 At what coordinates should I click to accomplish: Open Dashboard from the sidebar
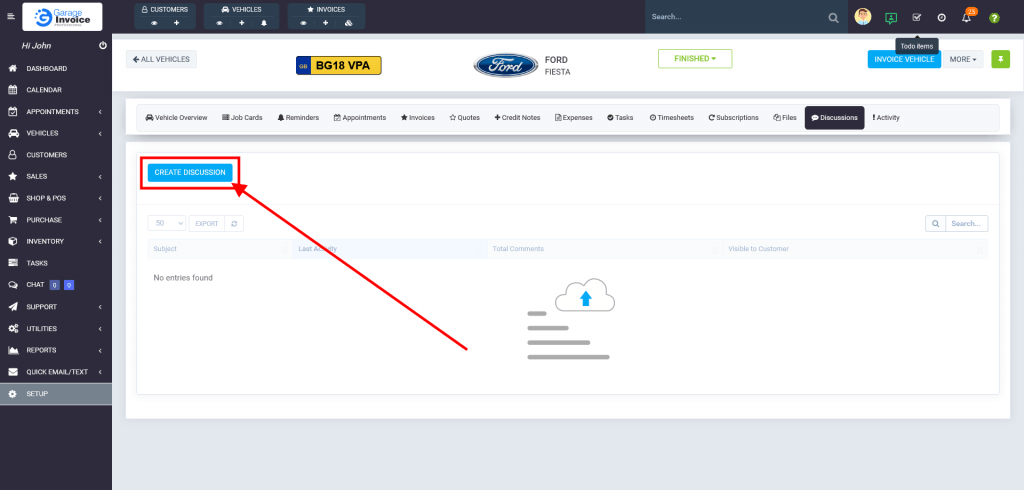pos(56,69)
